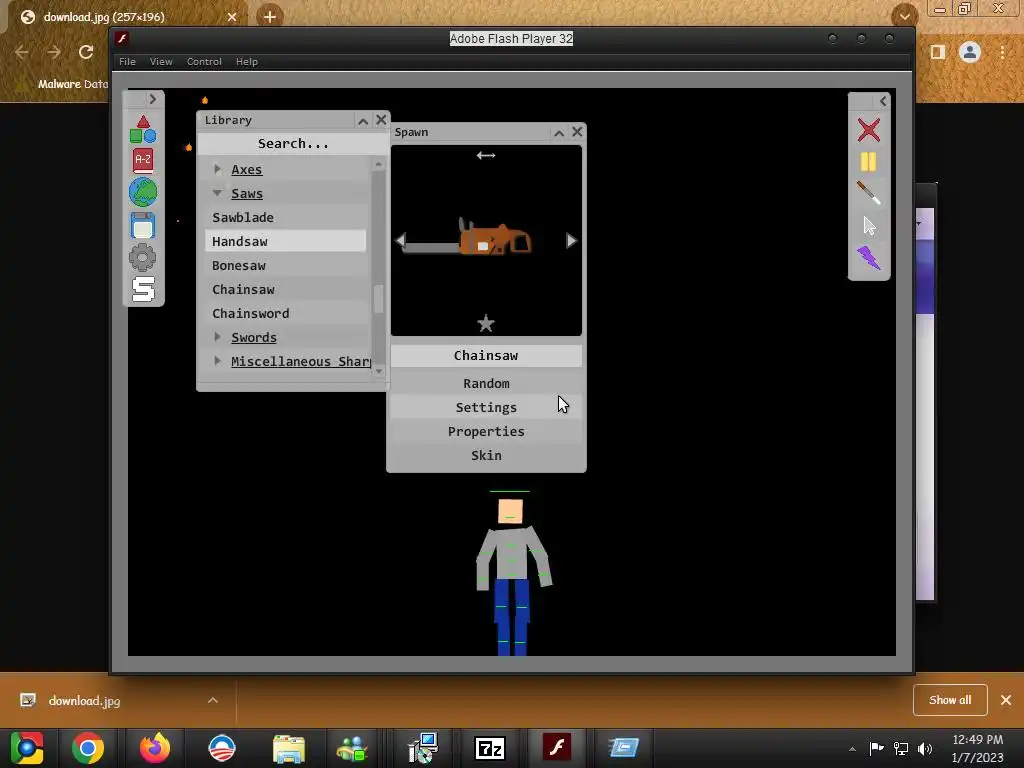Open the Help menu in Flash Player
The width and height of the screenshot is (1024, 768).
coord(247,61)
